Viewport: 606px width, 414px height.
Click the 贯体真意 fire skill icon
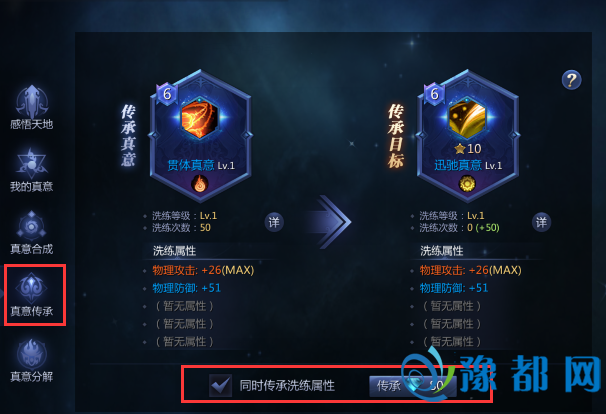point(199,118)
